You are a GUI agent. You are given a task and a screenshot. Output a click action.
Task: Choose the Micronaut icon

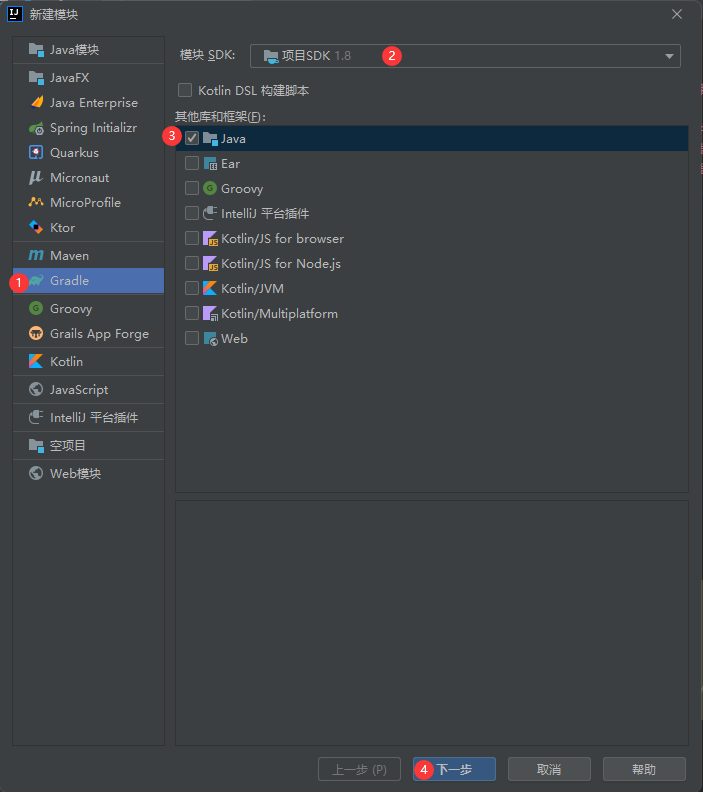point(36,177)
